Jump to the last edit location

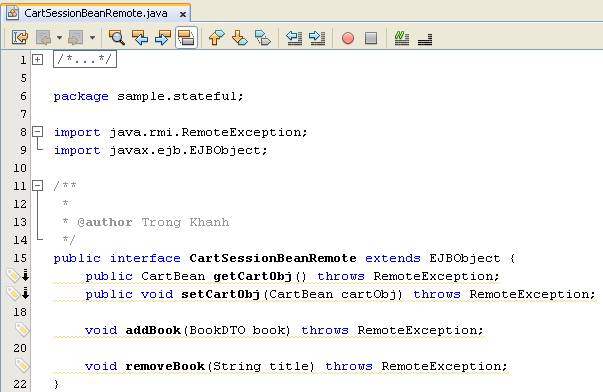[19, 38]
